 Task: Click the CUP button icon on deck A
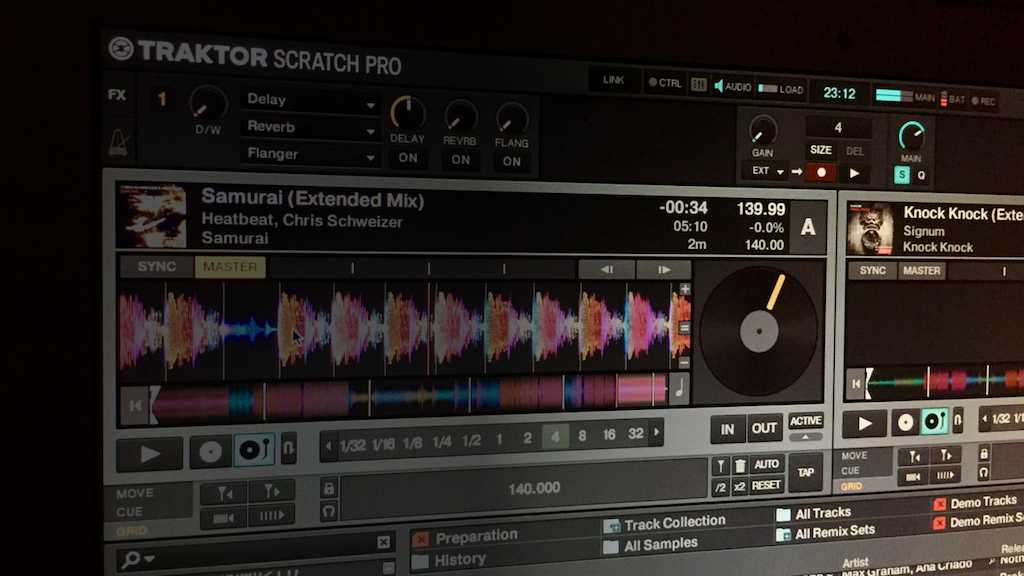[254, 450]
